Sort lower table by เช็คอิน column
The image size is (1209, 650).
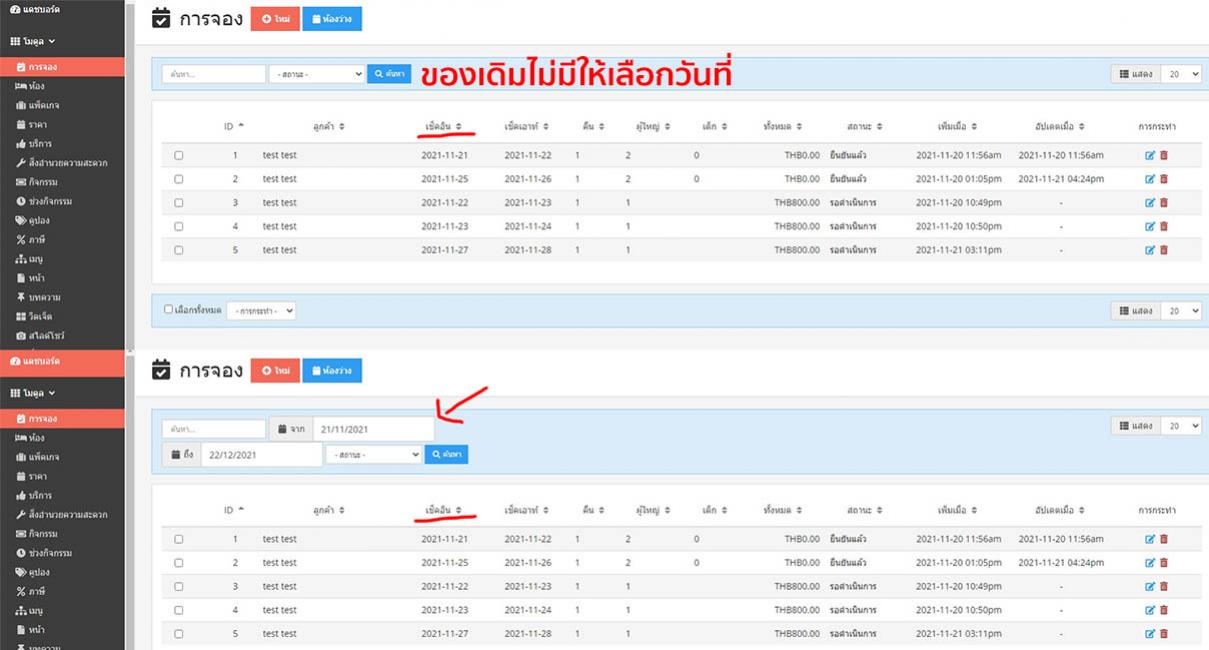pyautogui.click(x=444, y=510)
